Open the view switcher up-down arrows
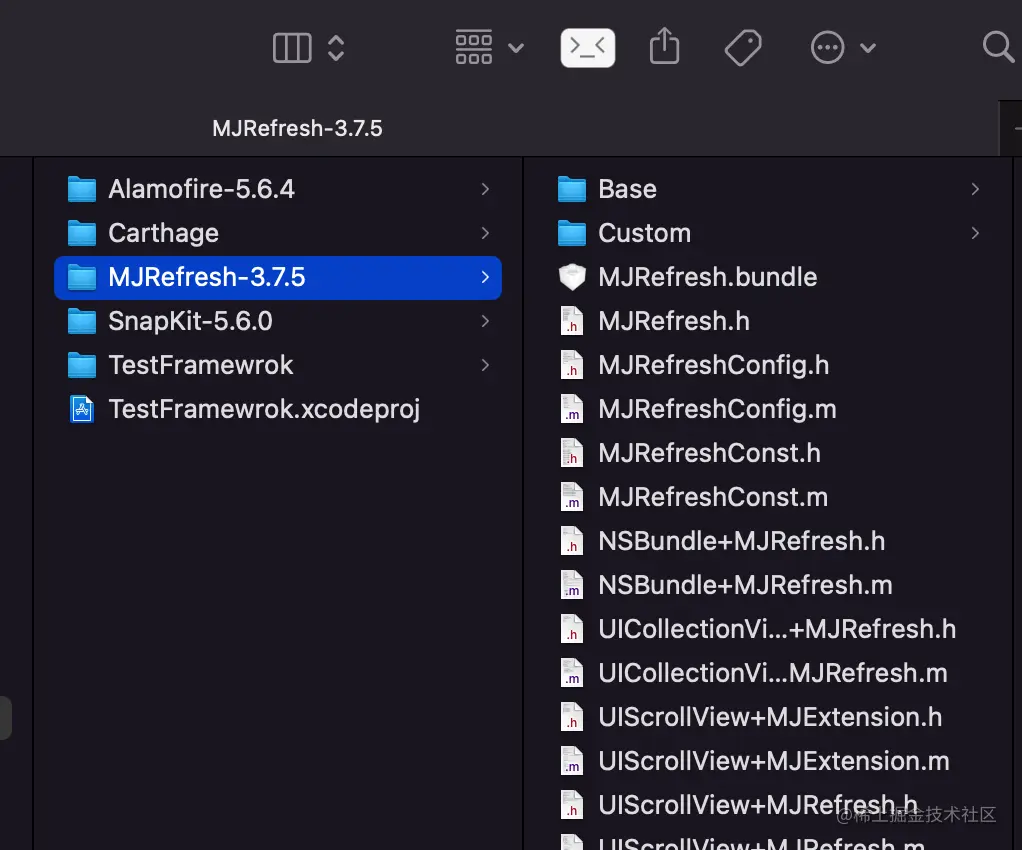Viewport: 1022px width, 850px height. (x=336, y=47)
